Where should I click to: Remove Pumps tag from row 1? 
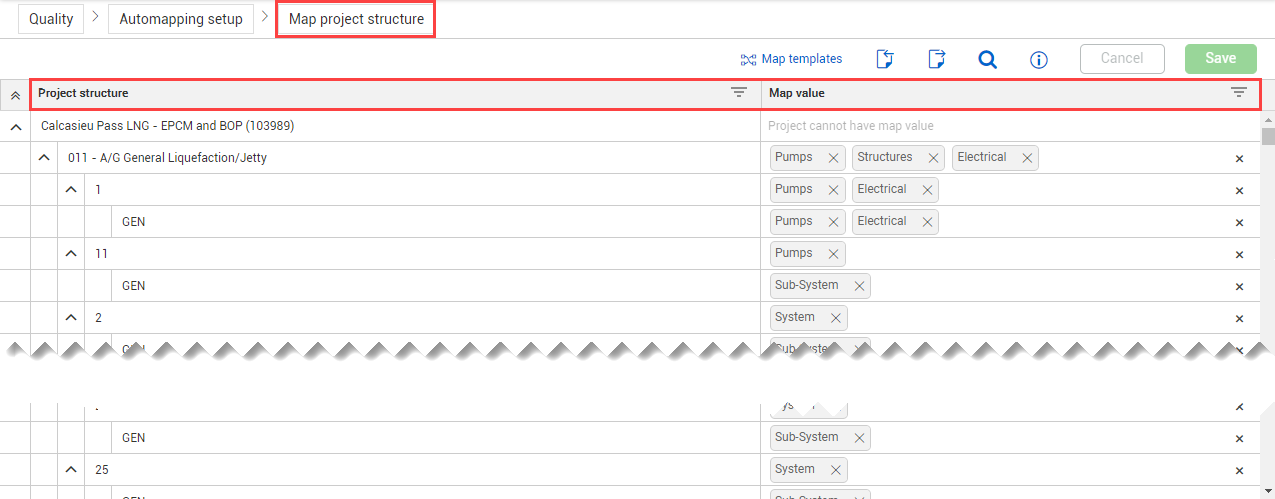tap(833, 190)
